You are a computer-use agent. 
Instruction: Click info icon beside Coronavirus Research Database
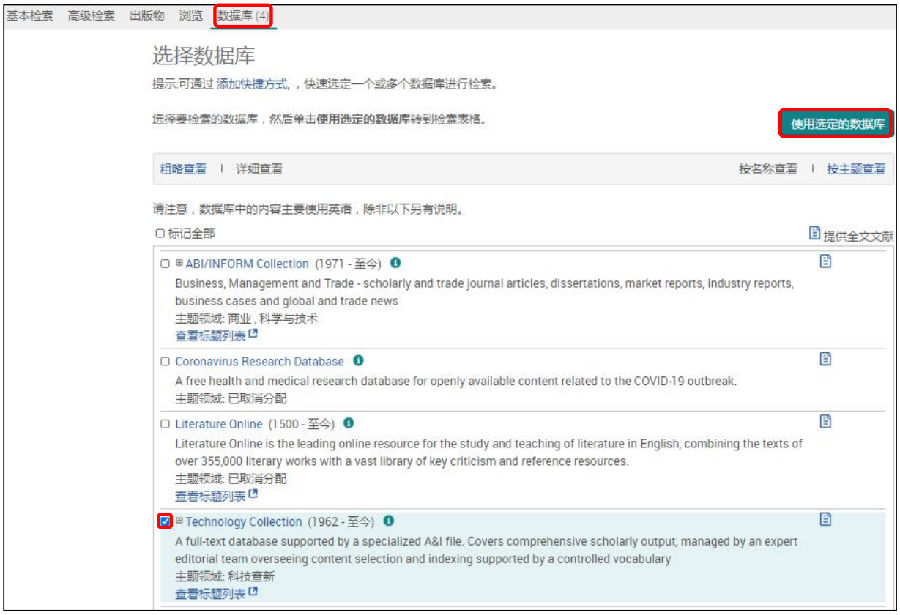(x=358, y=361)
